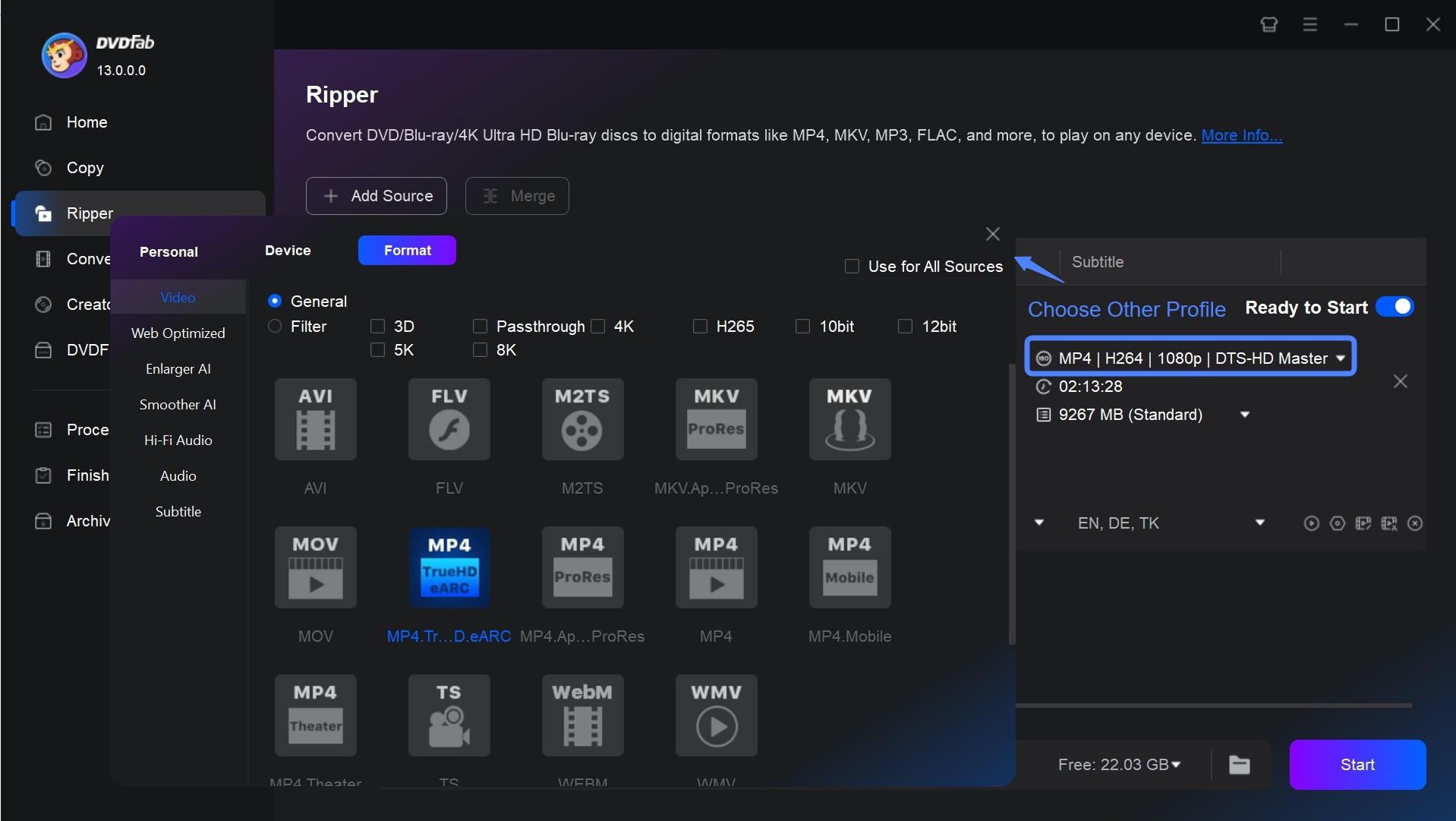Select the MKV format thumbnail
Viewport: 1456px width, 821px height.
click(x=849, y=418)
